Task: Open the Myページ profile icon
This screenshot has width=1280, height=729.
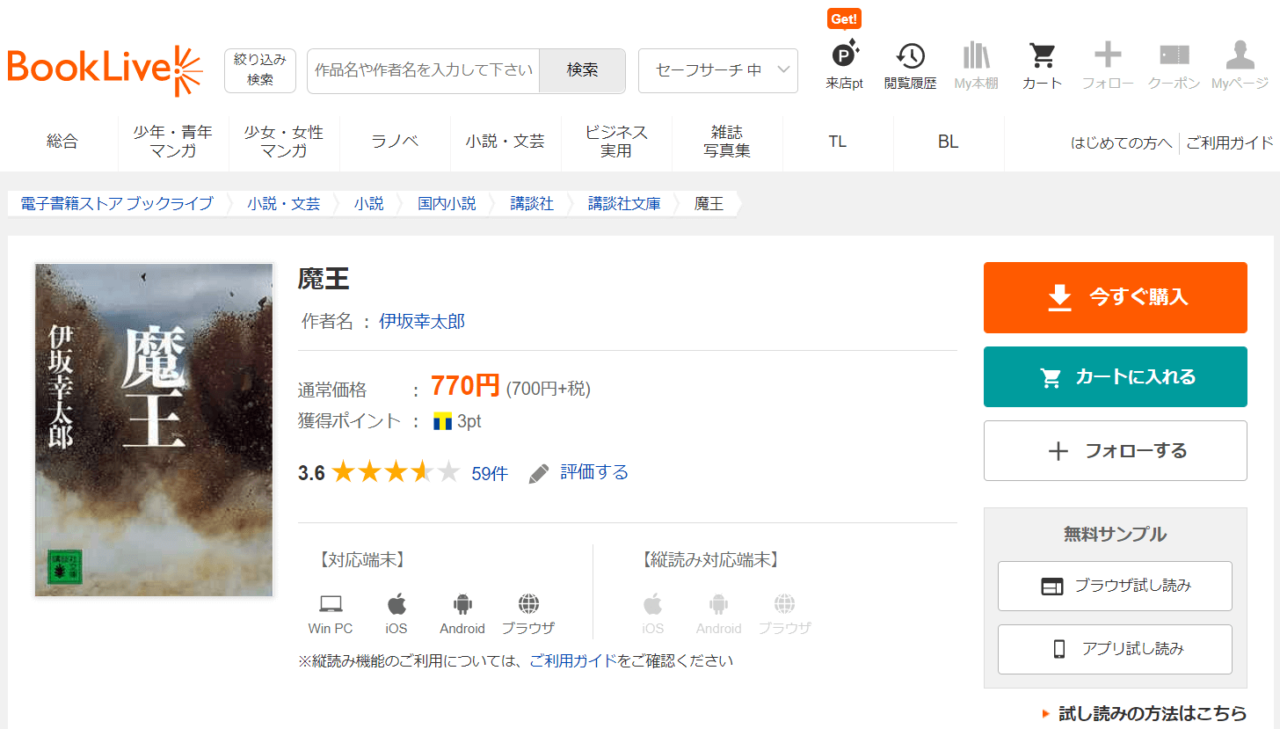Action: [1240, 65]
